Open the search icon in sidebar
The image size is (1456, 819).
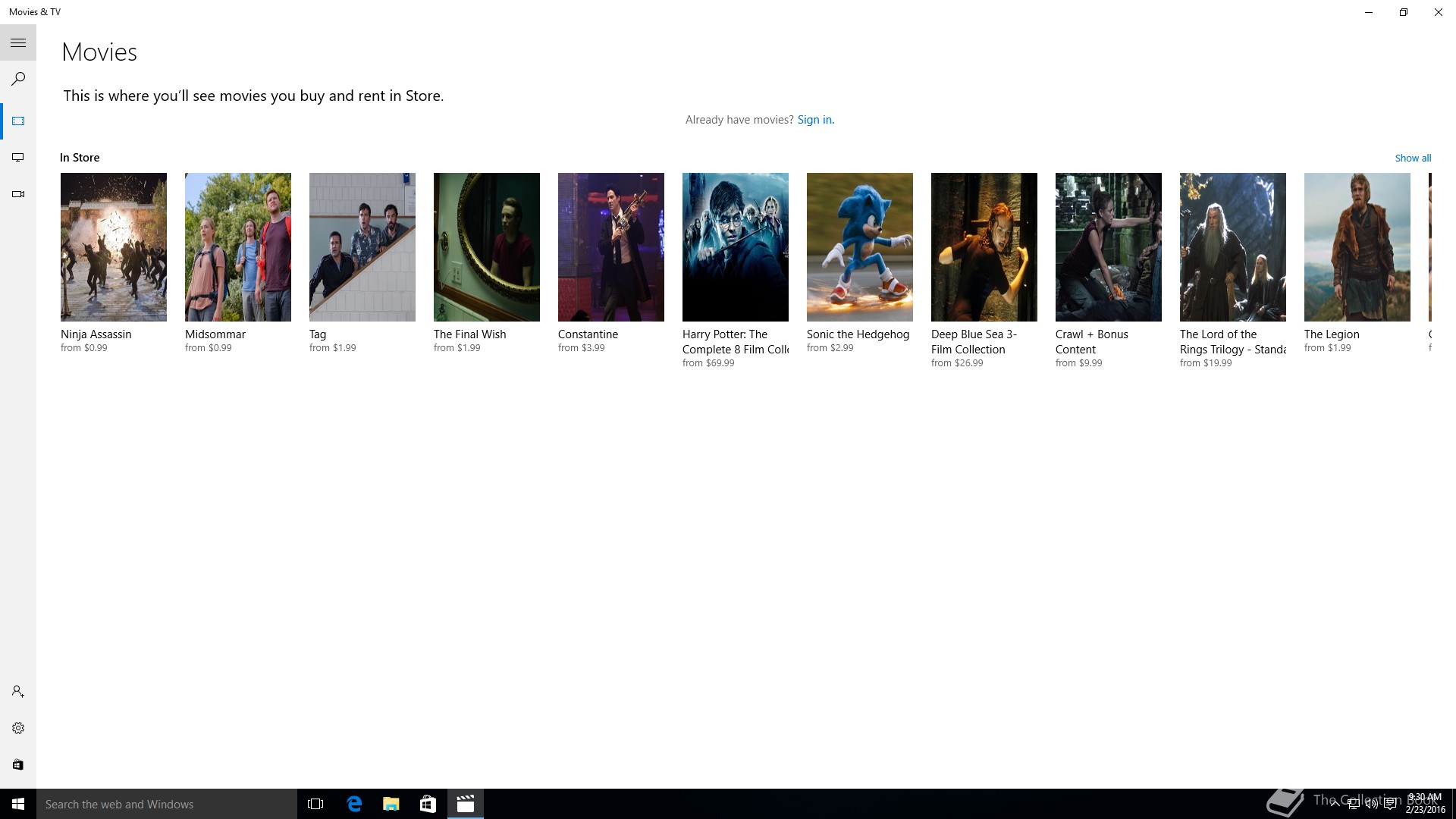pyautogui.click(x=18, y=79)
